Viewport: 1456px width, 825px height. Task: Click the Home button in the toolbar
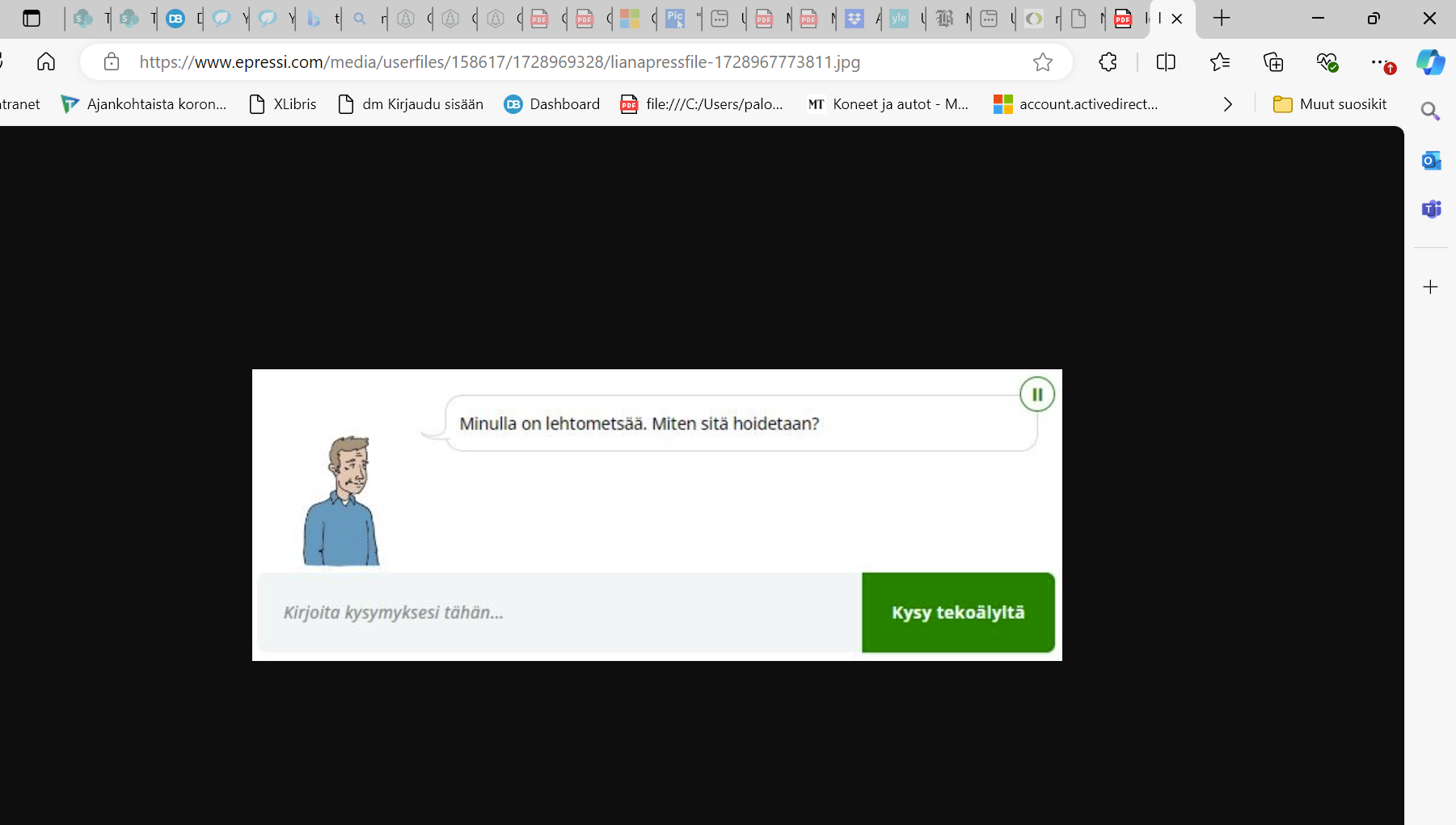pos(45,61)
